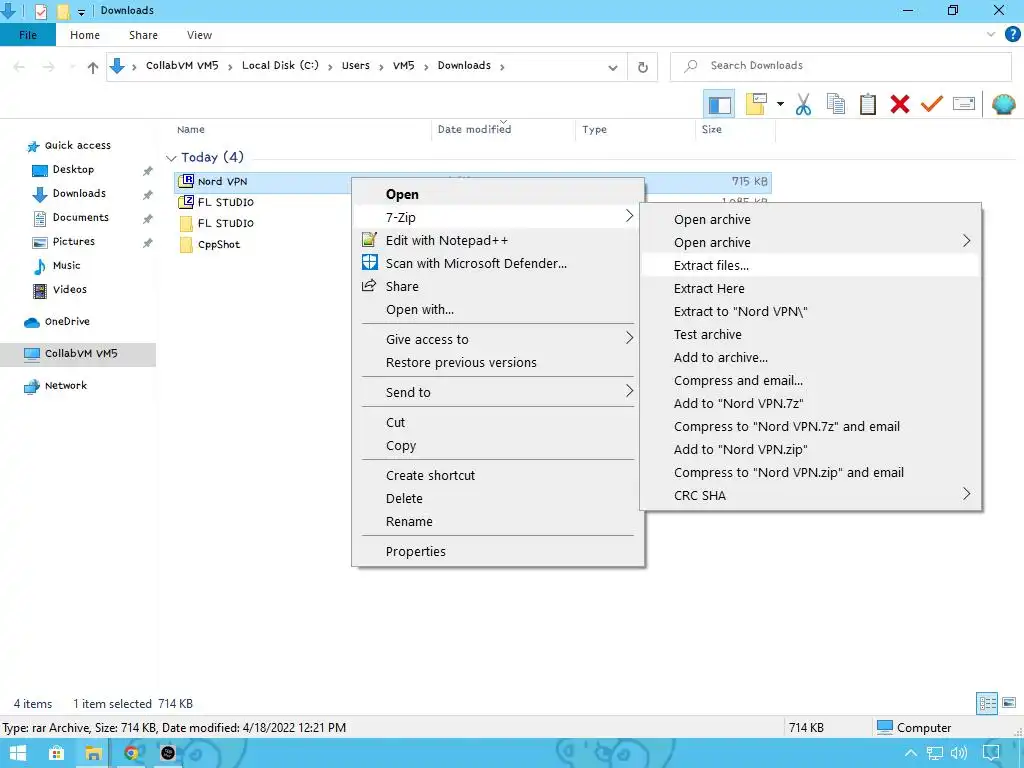The height and width of the screenshot is (768, 1024).
Task: Toggle the preview pane layout icon
Action: pyautogui.click(x=719, y=104)
